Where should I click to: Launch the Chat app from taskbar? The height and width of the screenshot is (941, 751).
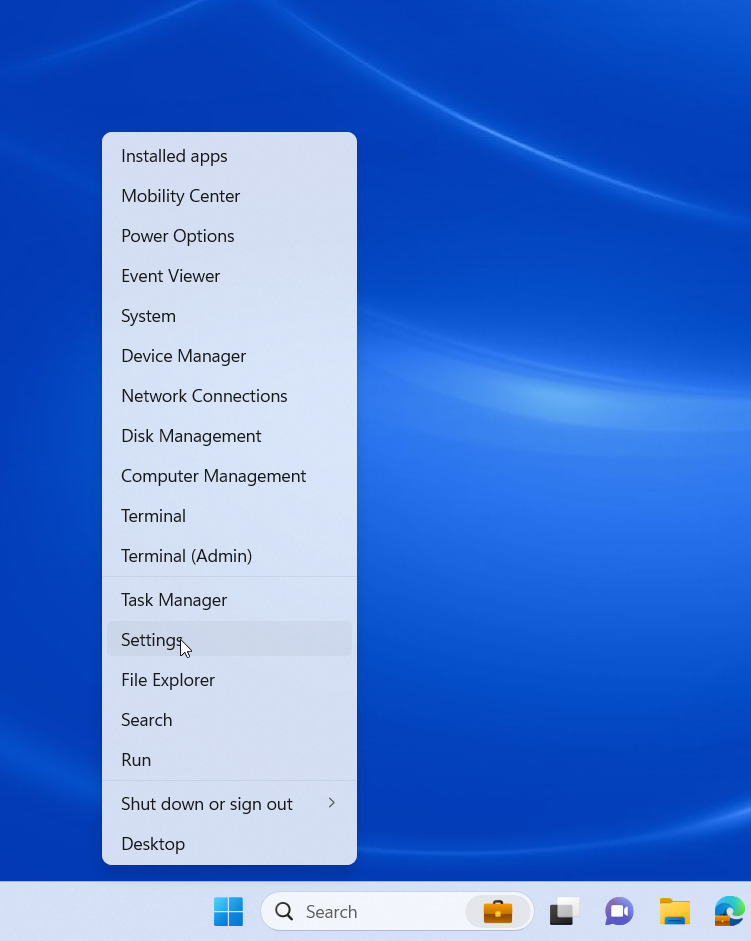click(x=619, y=911)
